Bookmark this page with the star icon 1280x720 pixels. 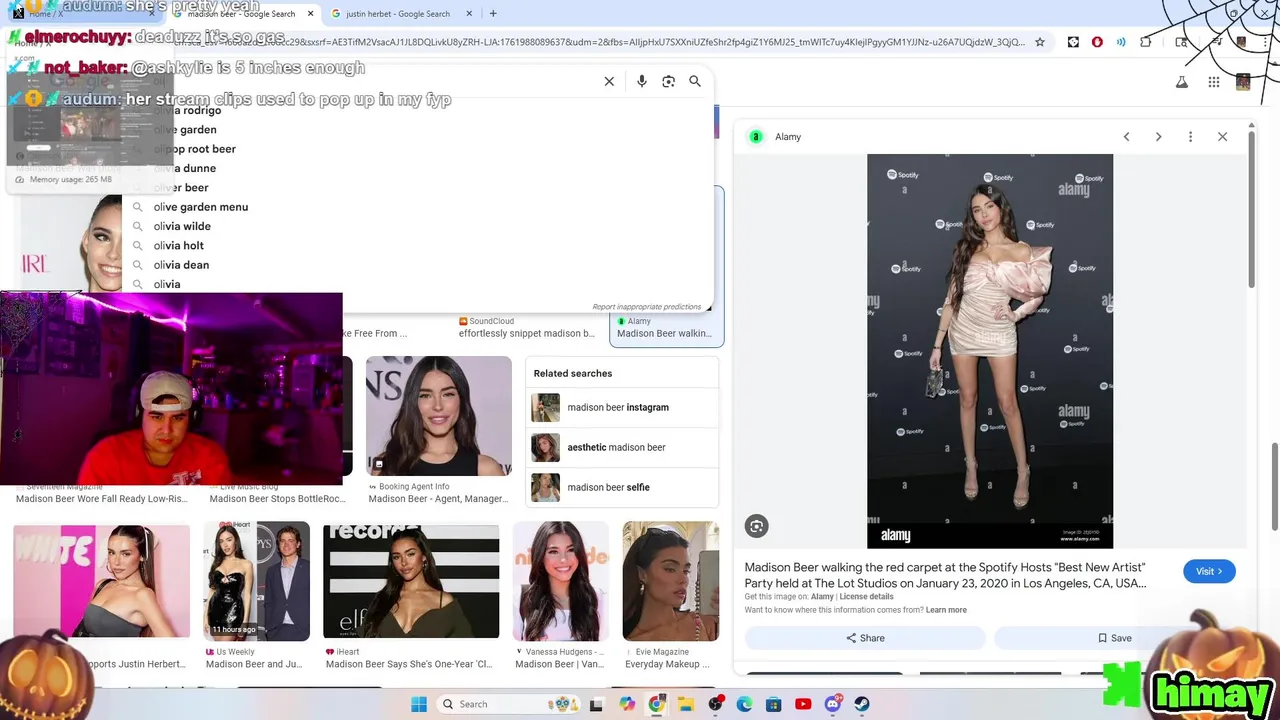coord(1040,43)
